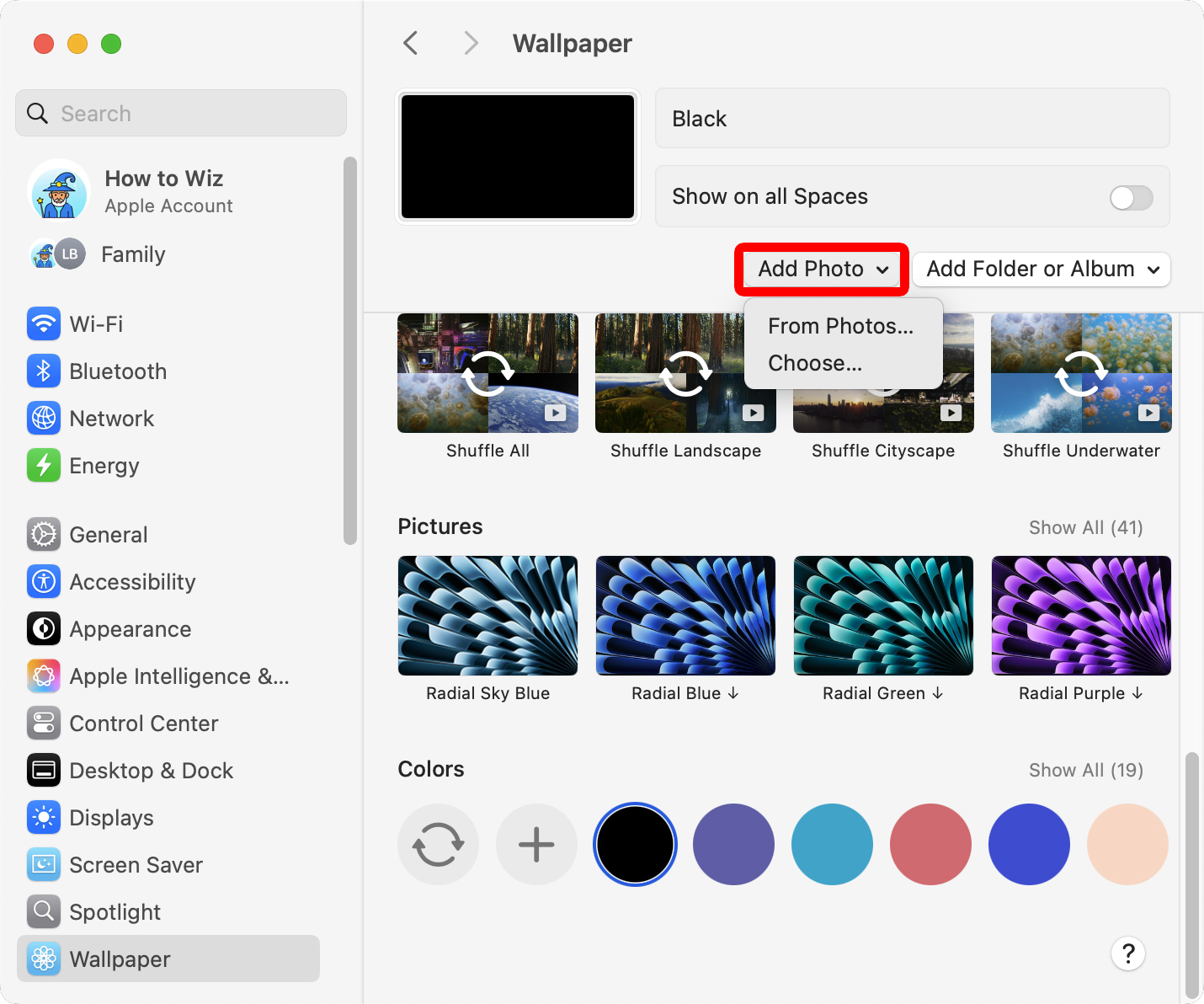Click the shuffle icon on Shuffle Underwater

[x=1081, y=373]
